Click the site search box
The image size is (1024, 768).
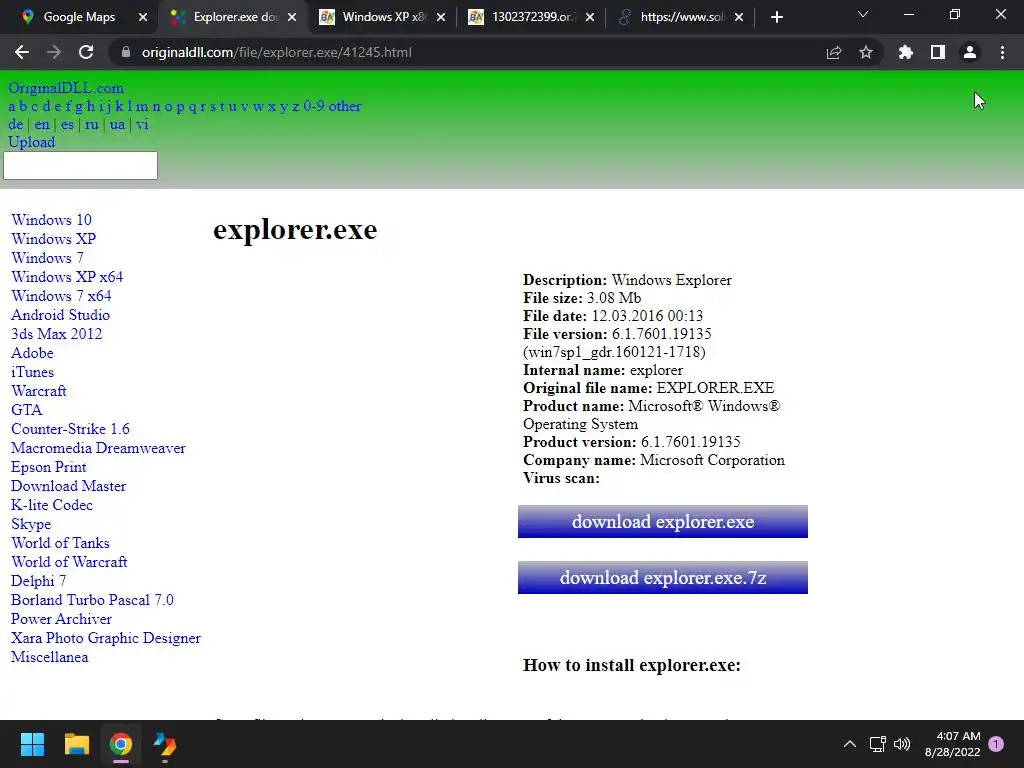point(80,165)
